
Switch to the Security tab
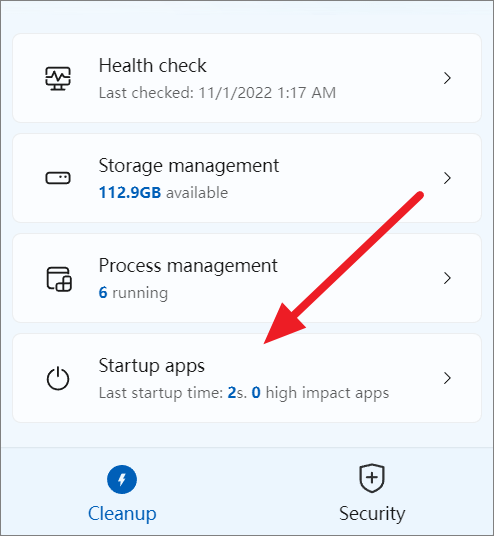372,492
